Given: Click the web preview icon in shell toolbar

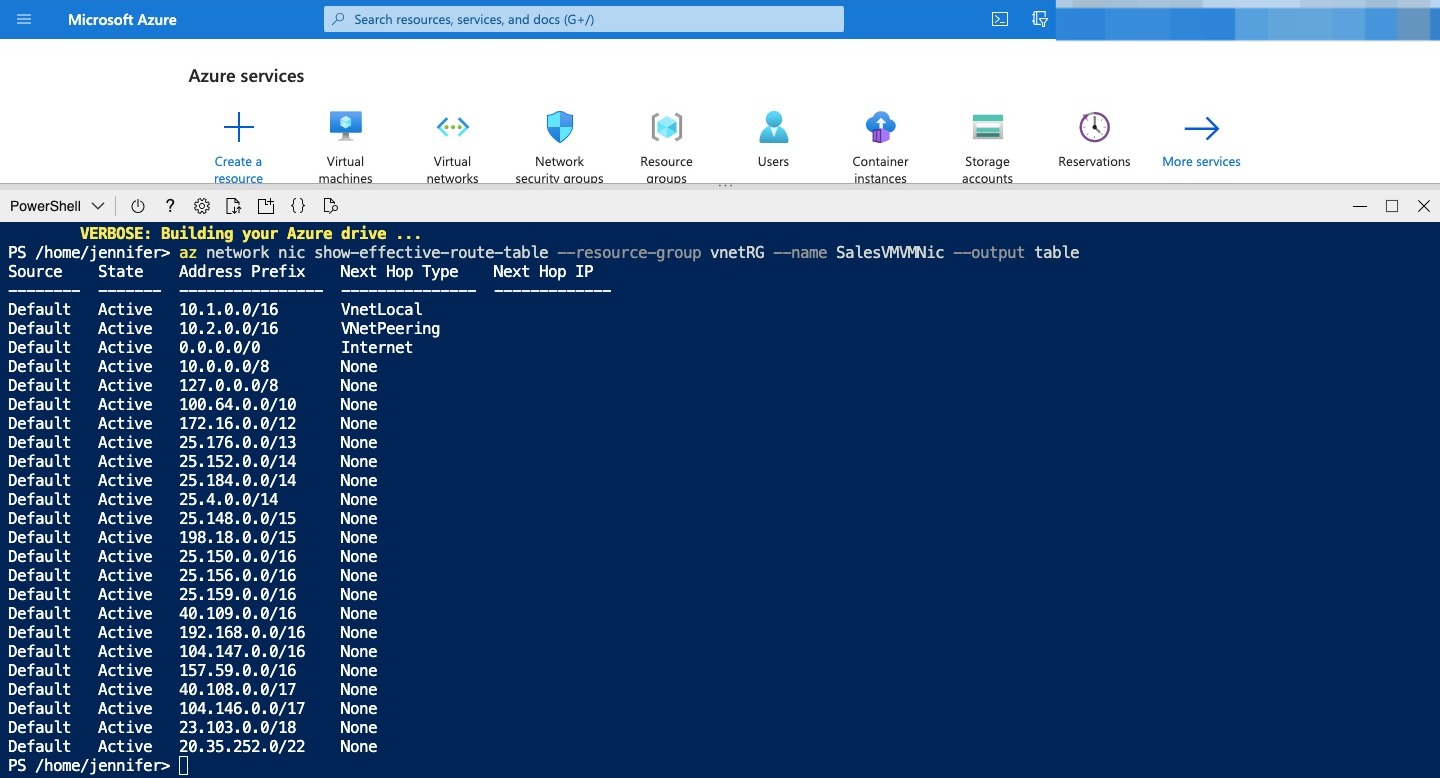Looking at the screenshot, I should pos(330,206).
